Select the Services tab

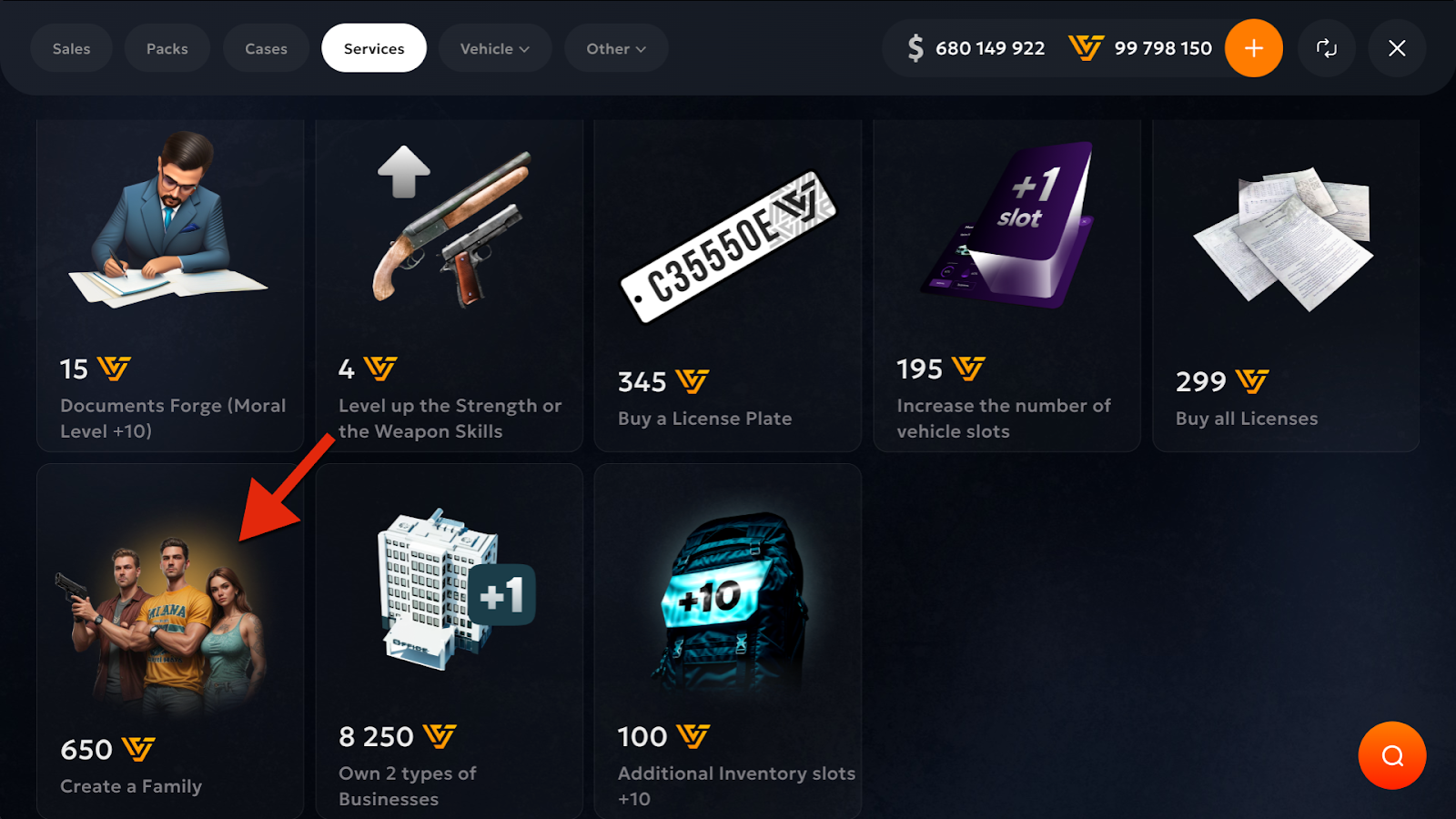[374, 48]
